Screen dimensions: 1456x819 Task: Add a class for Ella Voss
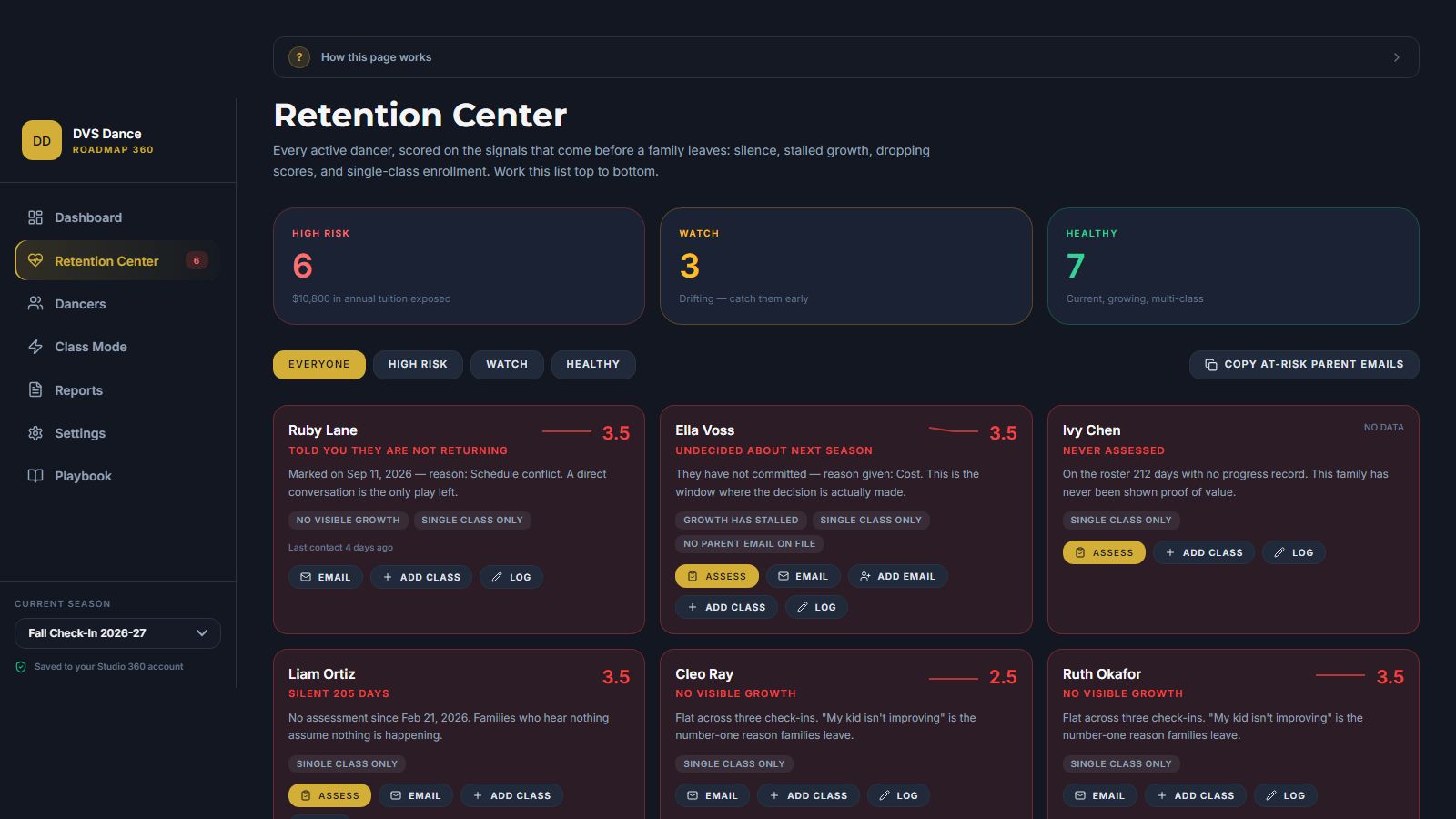pos(726,607)
